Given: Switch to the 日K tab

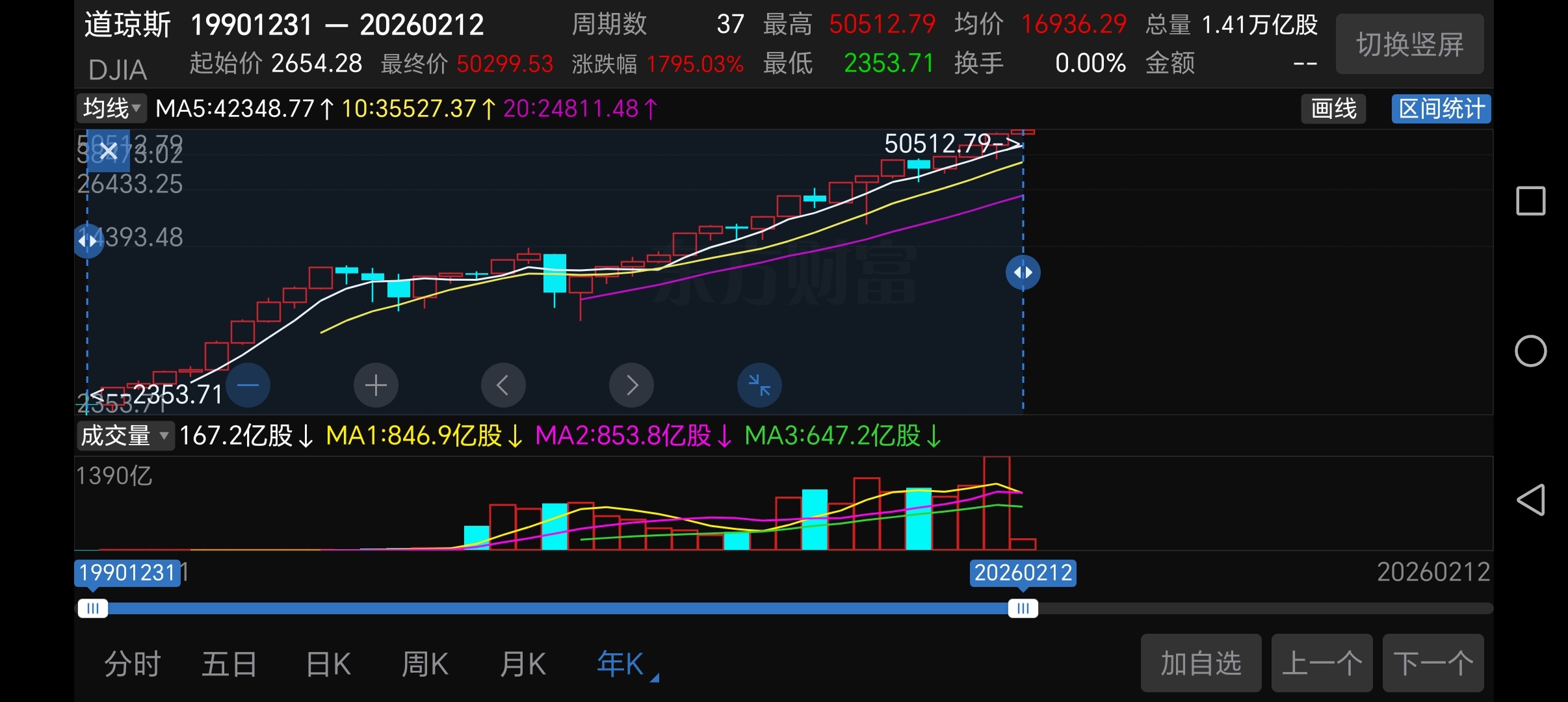Looking at the screenshot, I should [x=328, y=664].
